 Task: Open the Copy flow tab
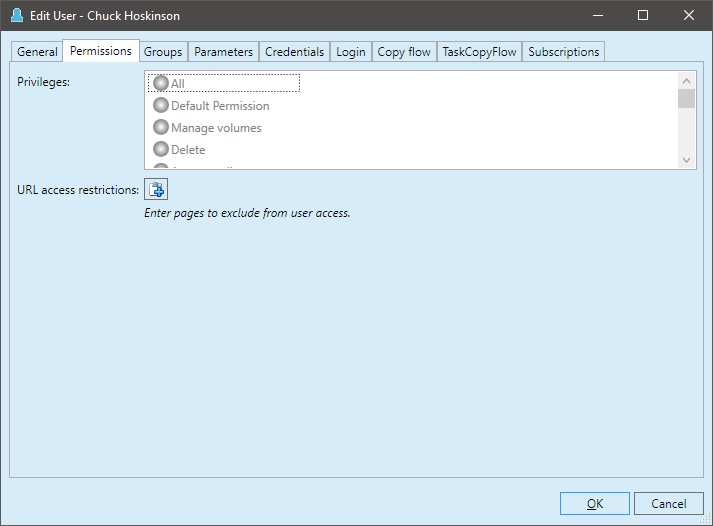coord(404,52)
